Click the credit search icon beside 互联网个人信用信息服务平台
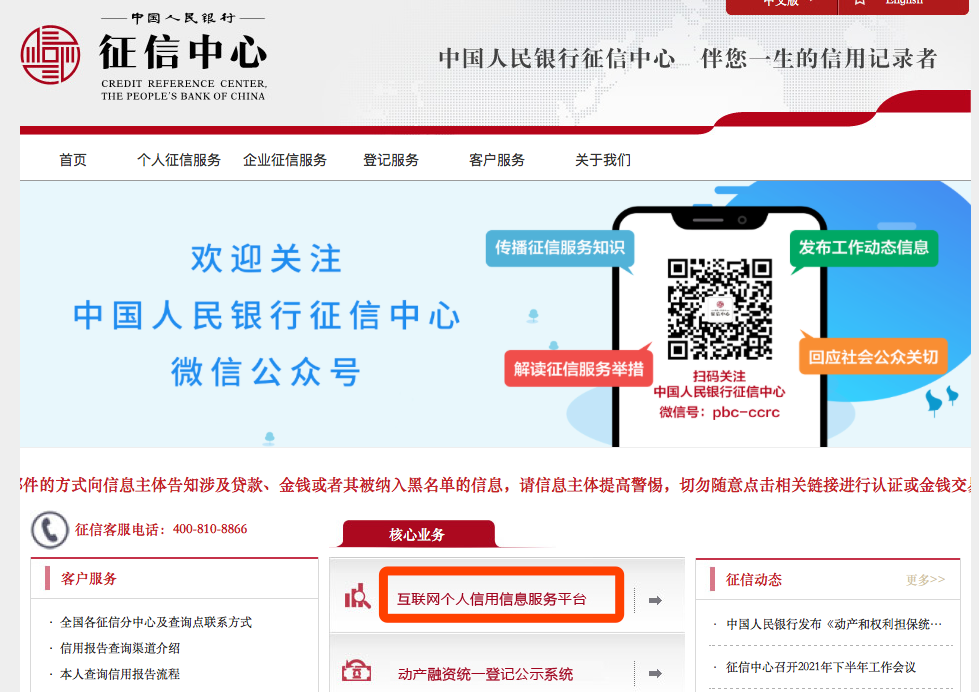Image resolution: width=979 pixels, height=692 pixels. [x=358, y=596]
